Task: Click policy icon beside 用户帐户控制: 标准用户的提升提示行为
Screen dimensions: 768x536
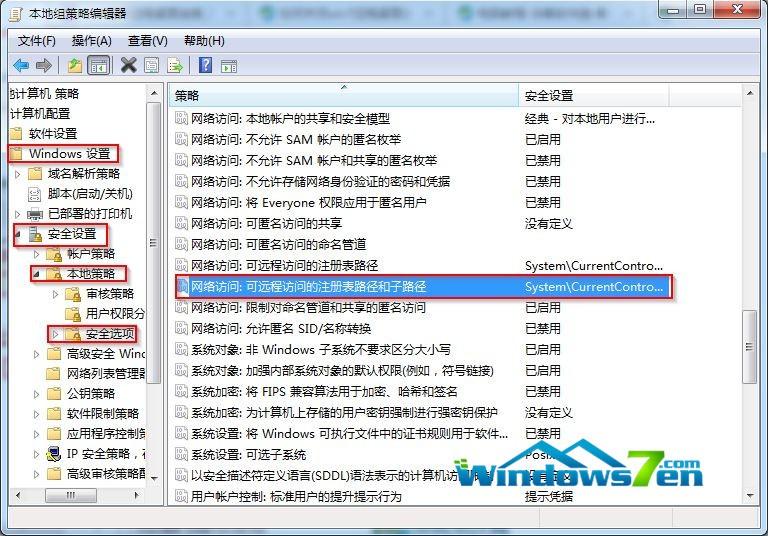Action: pyautogui.click(x=181, y=496)
